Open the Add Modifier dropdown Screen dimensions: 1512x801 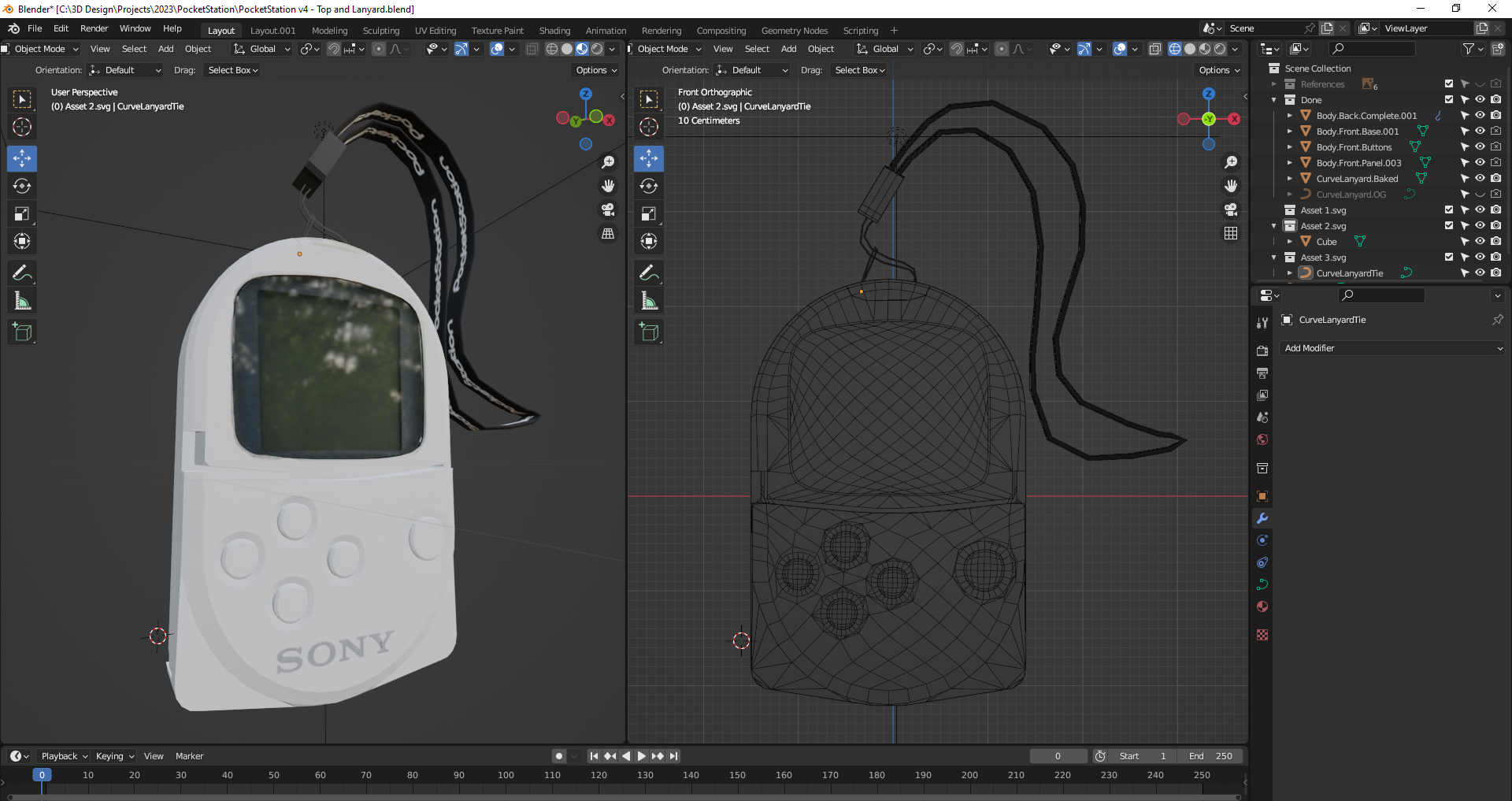point(1391,347)
